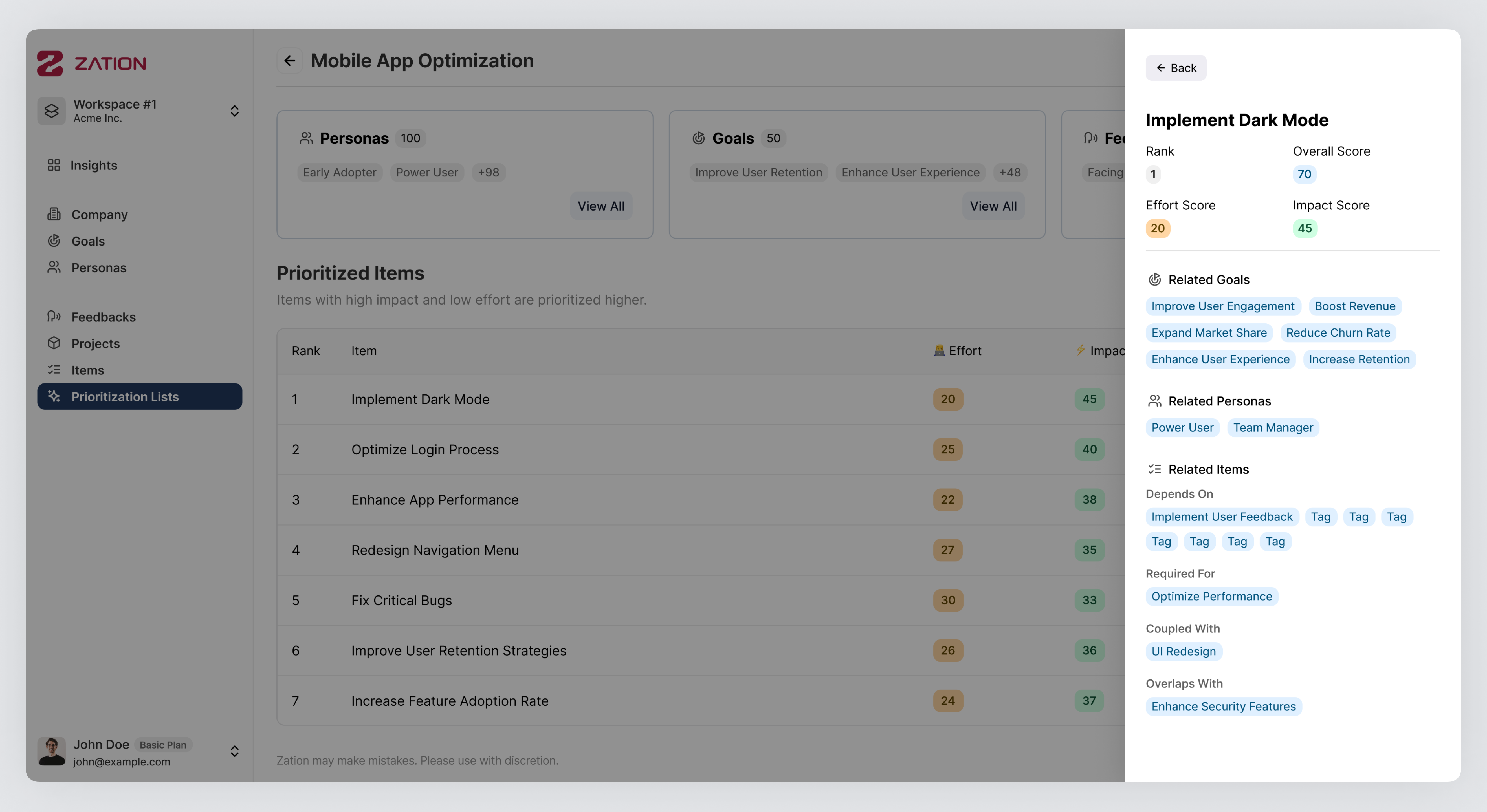Screen dimensions: 1487x812
Task: Expand the John Doe account menu chevron
Action: point(234,751)
